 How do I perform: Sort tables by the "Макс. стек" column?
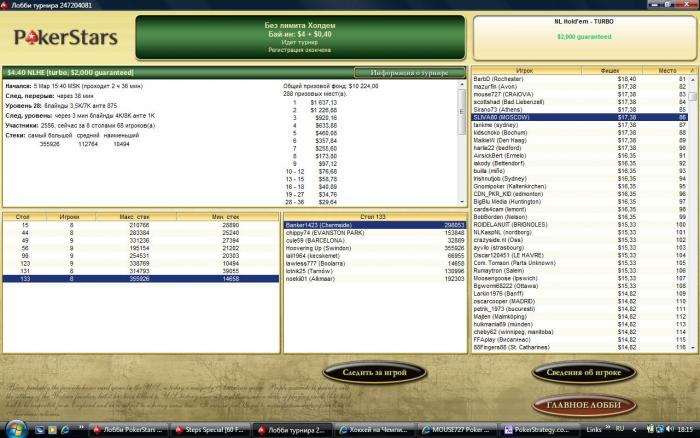click(136, 217)
